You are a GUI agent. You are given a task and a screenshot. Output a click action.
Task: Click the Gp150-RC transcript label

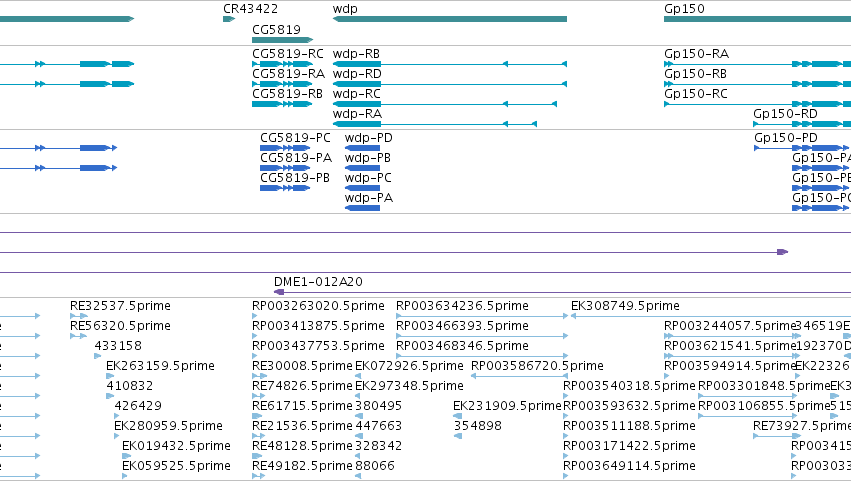[696, 94]
